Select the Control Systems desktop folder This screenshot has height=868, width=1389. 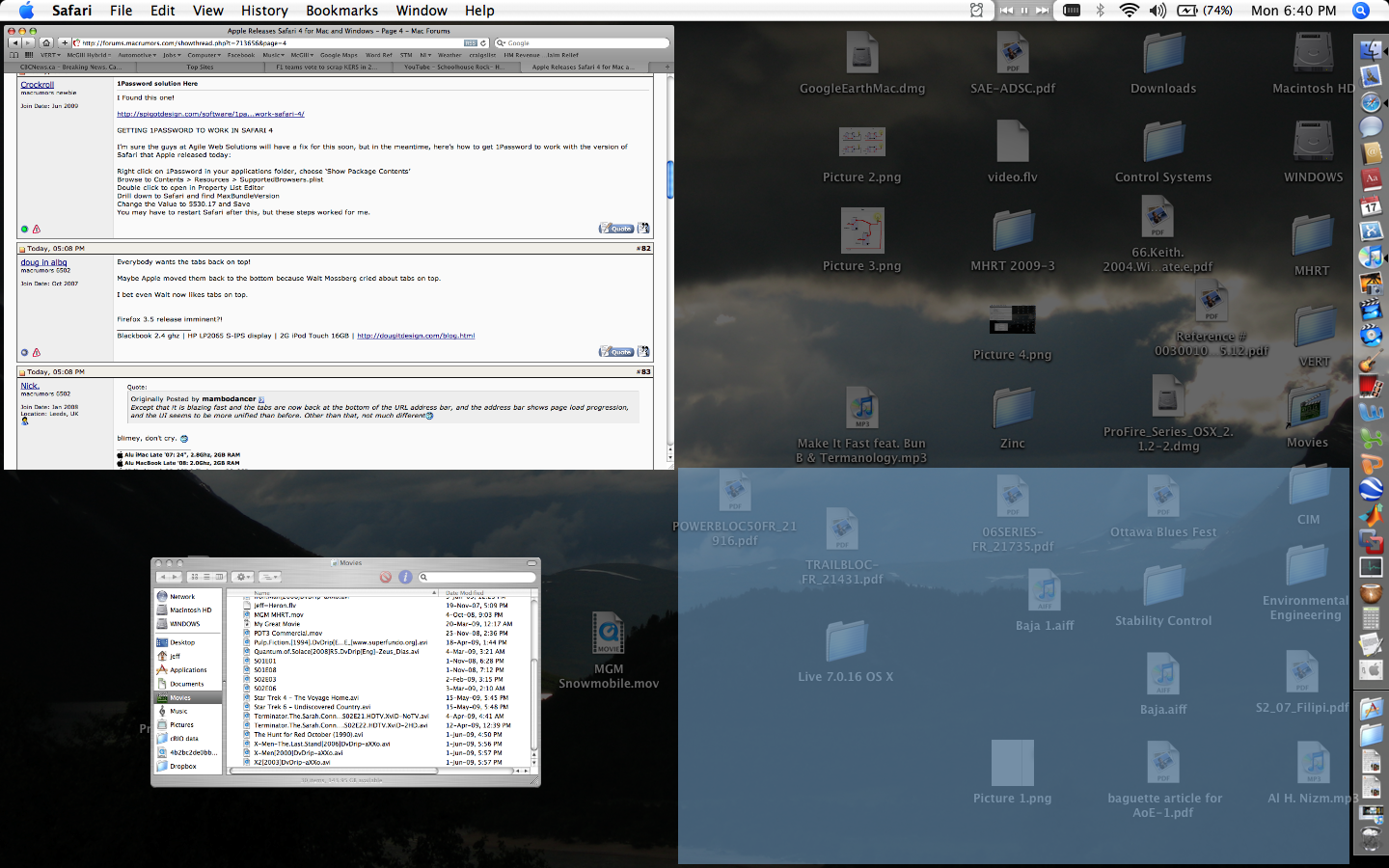1163,152
